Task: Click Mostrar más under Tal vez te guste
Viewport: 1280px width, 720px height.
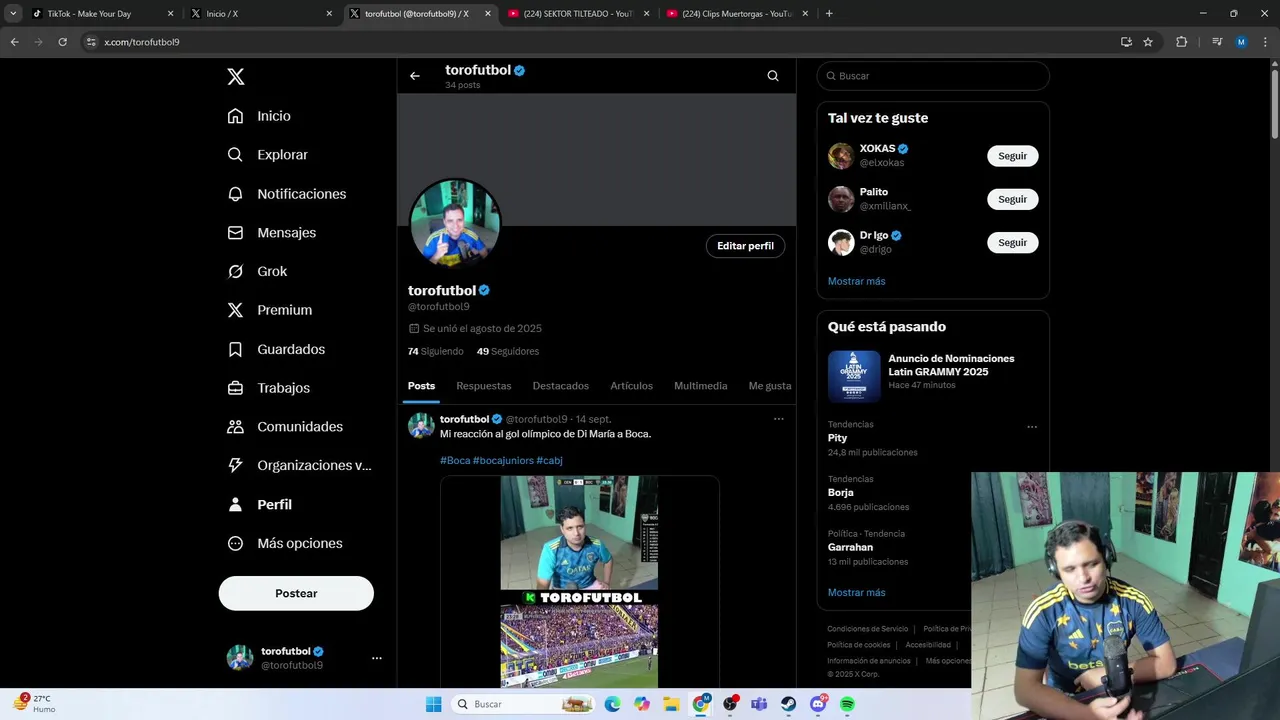Action: click(x=857, y=281)
